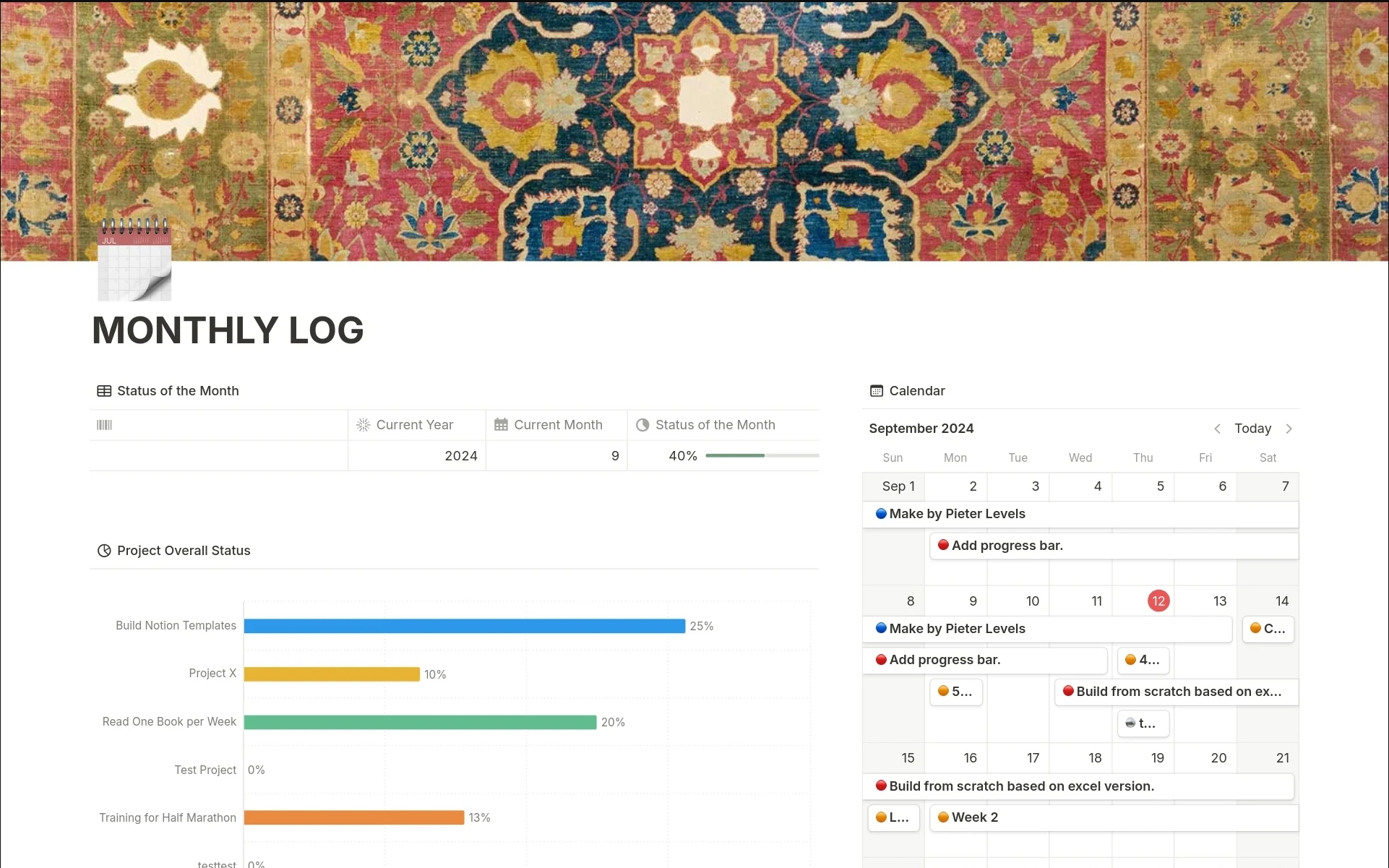This screenshot has height=868, width=1389.
Task: Open the Status of the Month view tab
Action: click(x=177, y=391)
